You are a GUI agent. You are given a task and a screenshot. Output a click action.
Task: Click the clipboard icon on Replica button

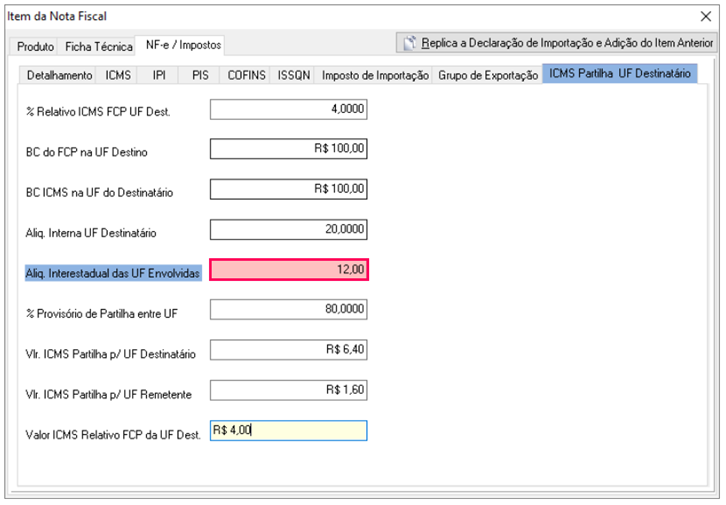point(409,43)
